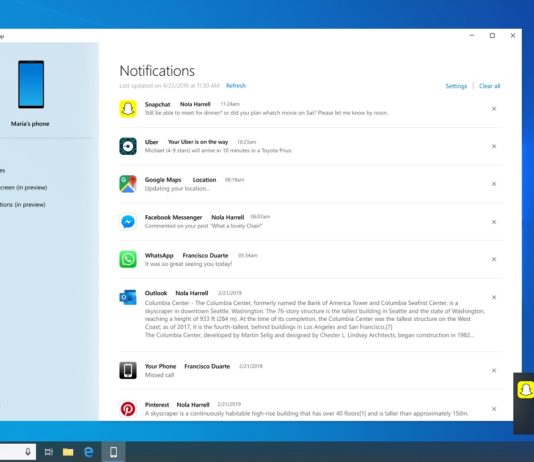This screenshot has width=534, height=462.
Task: Click the Uber app icon
Action: click(x=128, y=146)
